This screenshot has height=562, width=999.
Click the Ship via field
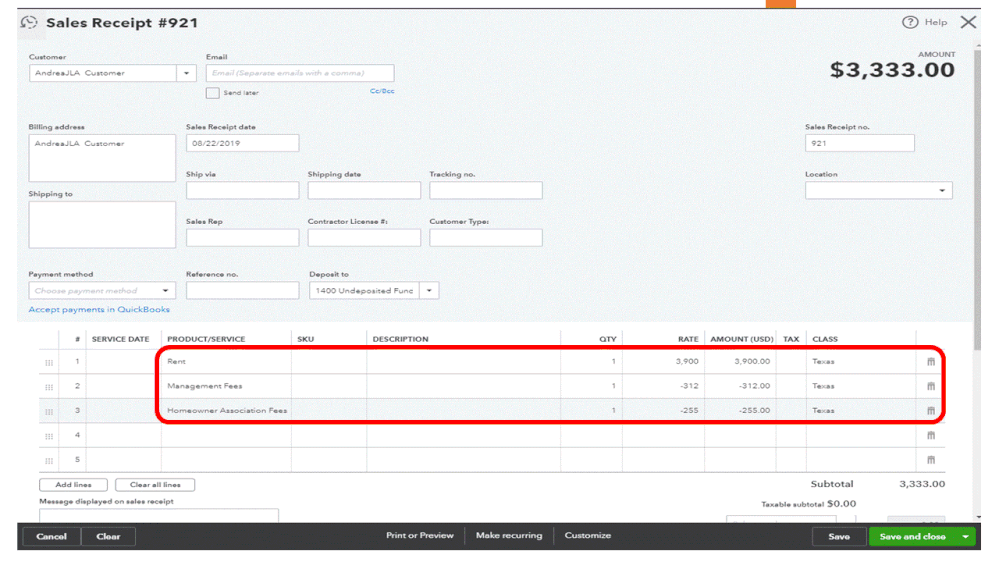(x=242, y=191)
